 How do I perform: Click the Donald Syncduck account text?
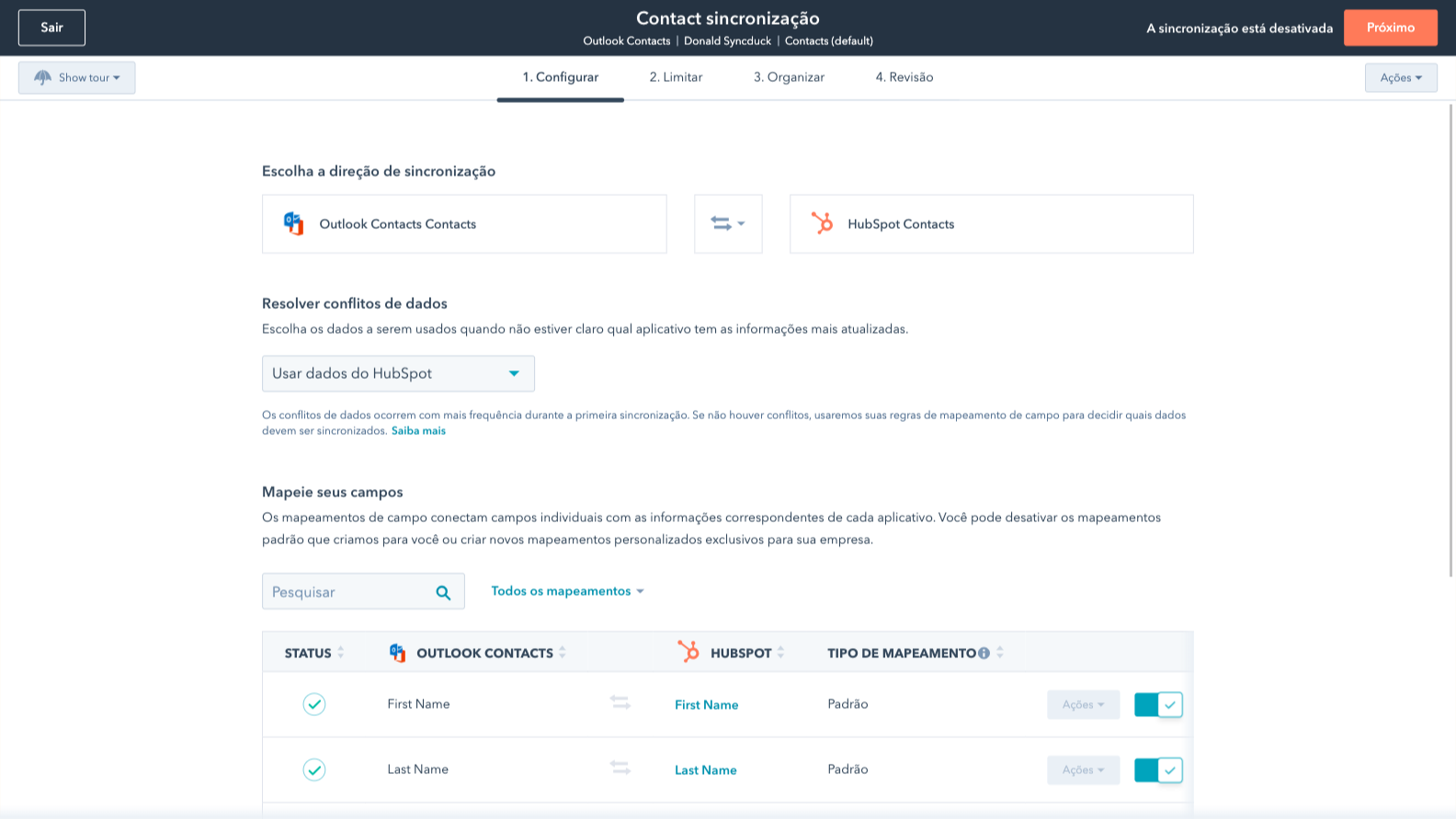point(728,40)
